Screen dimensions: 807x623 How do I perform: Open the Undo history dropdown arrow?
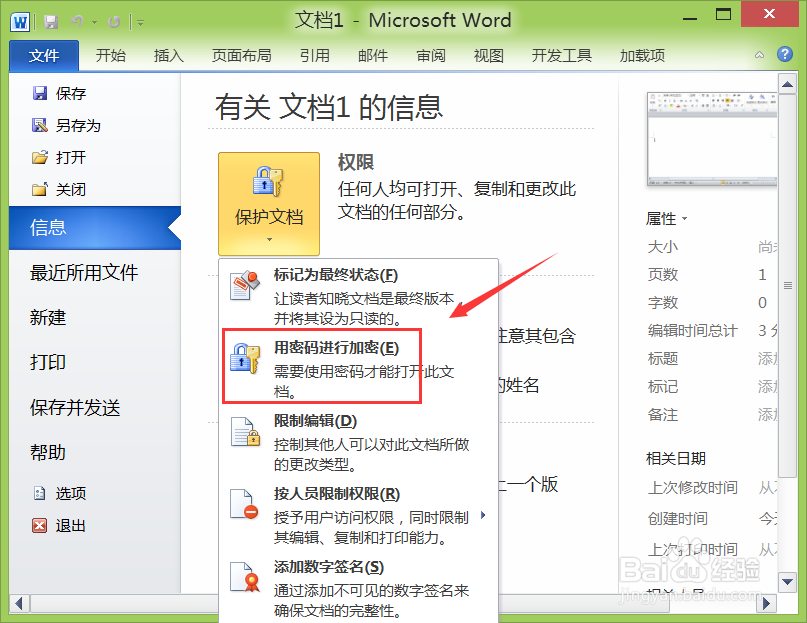click(94, 22)
